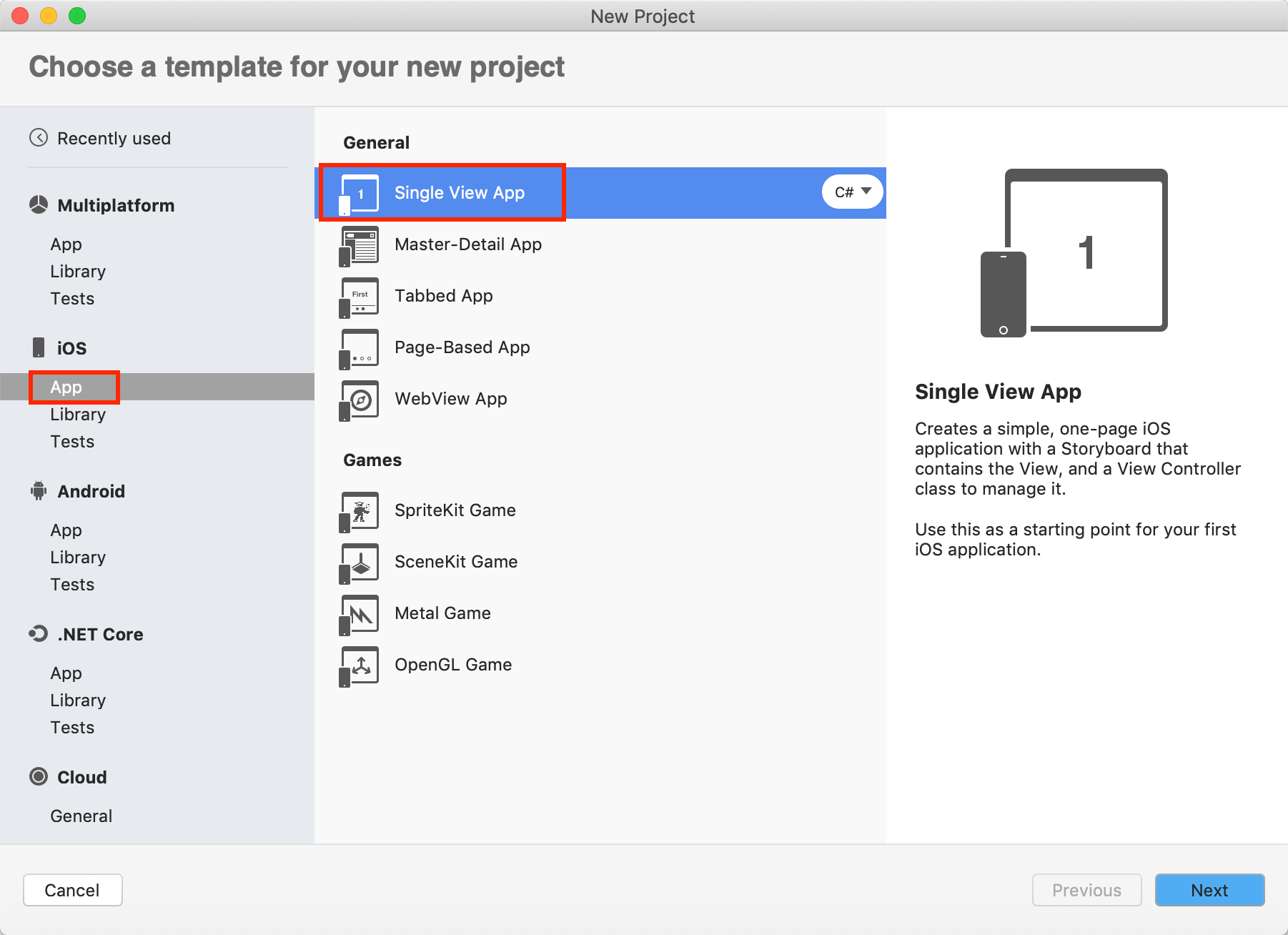Click the .NET Core category icon

tap(38, 633)
